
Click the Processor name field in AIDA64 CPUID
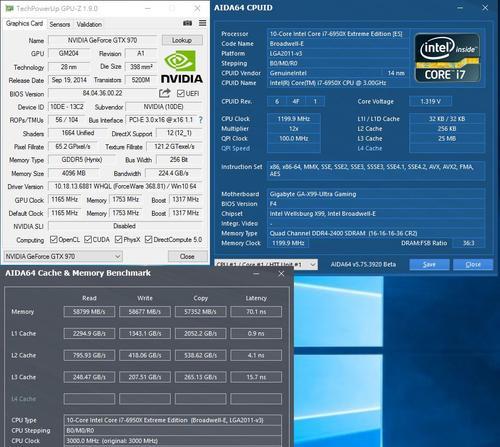[x=338, y=34]
